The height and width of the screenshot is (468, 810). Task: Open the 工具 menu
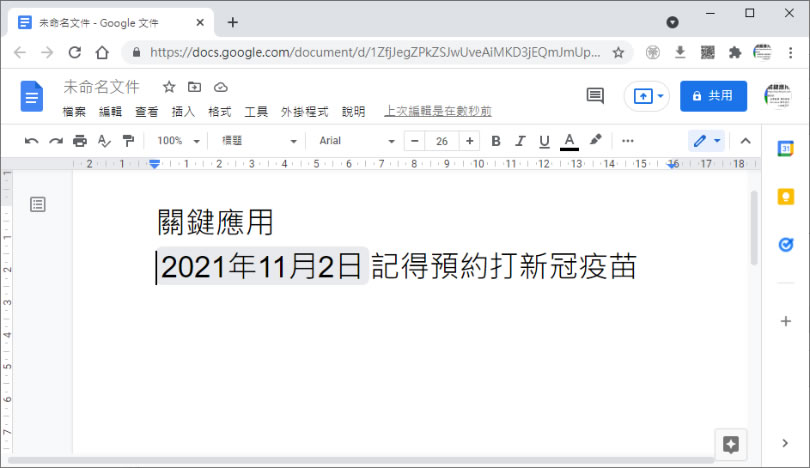tap(256, 112)
